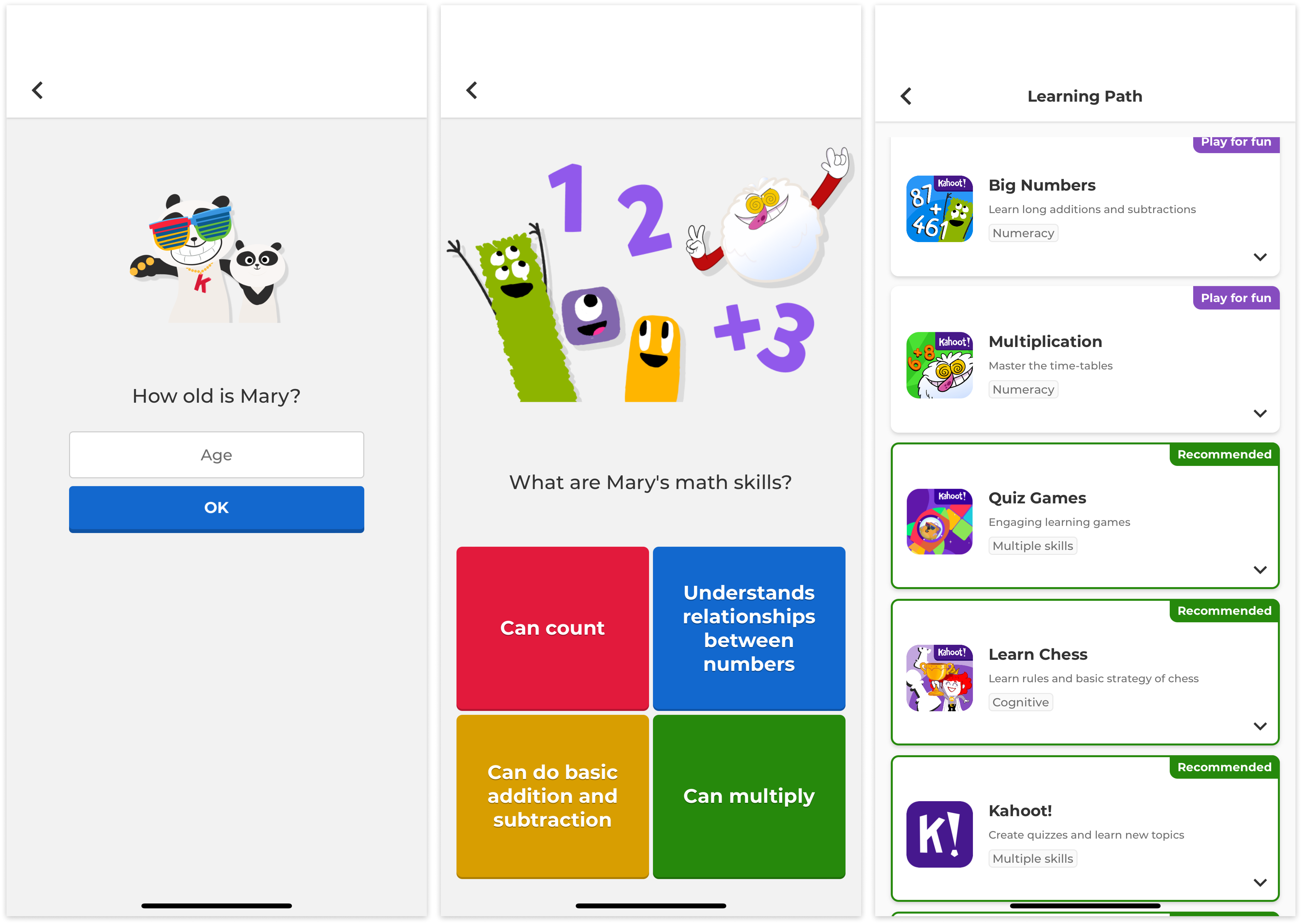Pick the green Can multiply option
This screenshot has width=1302, height=924.
pyautogui.click(x=749, y=796)
